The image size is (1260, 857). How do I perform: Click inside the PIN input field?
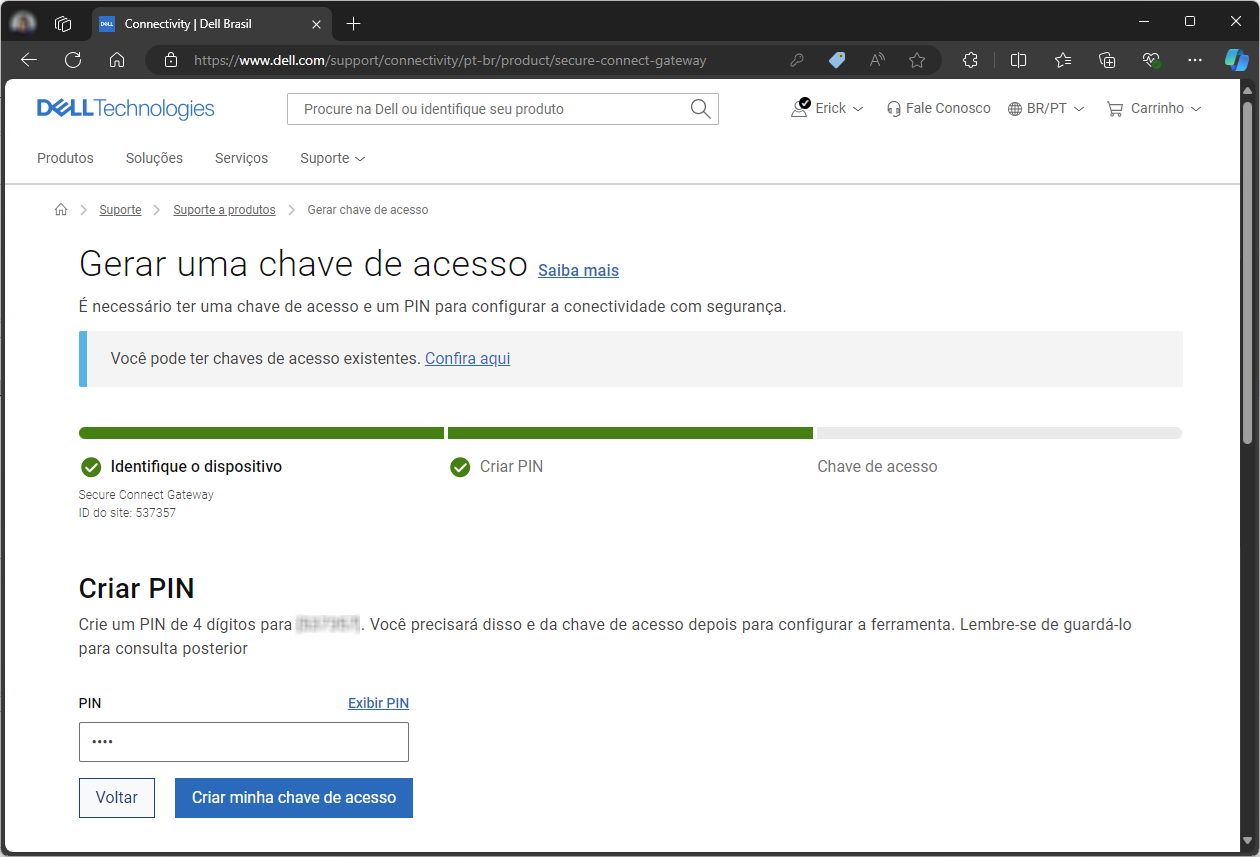[243, 742]
